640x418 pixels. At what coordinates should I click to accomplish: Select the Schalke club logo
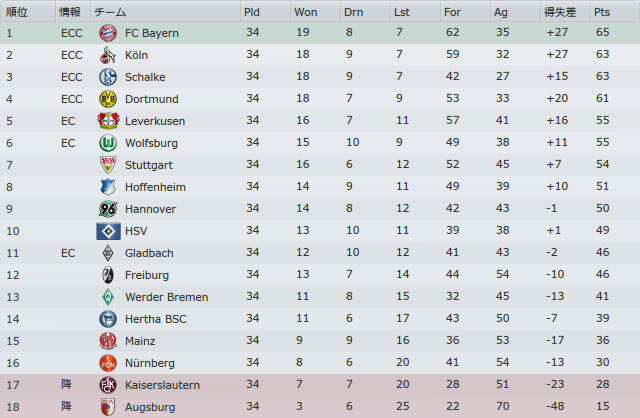108,77
